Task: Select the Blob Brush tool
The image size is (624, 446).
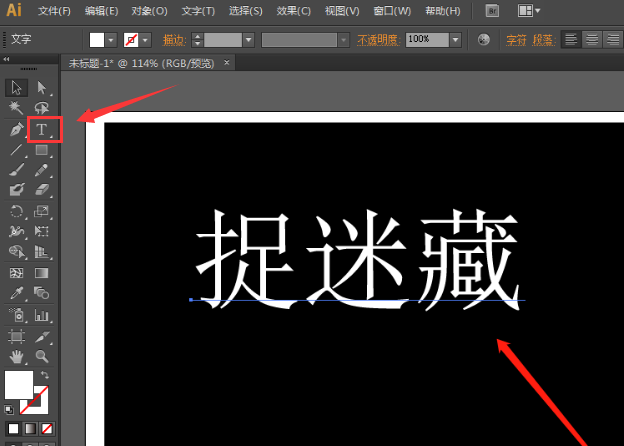Action: click(16, 190)
